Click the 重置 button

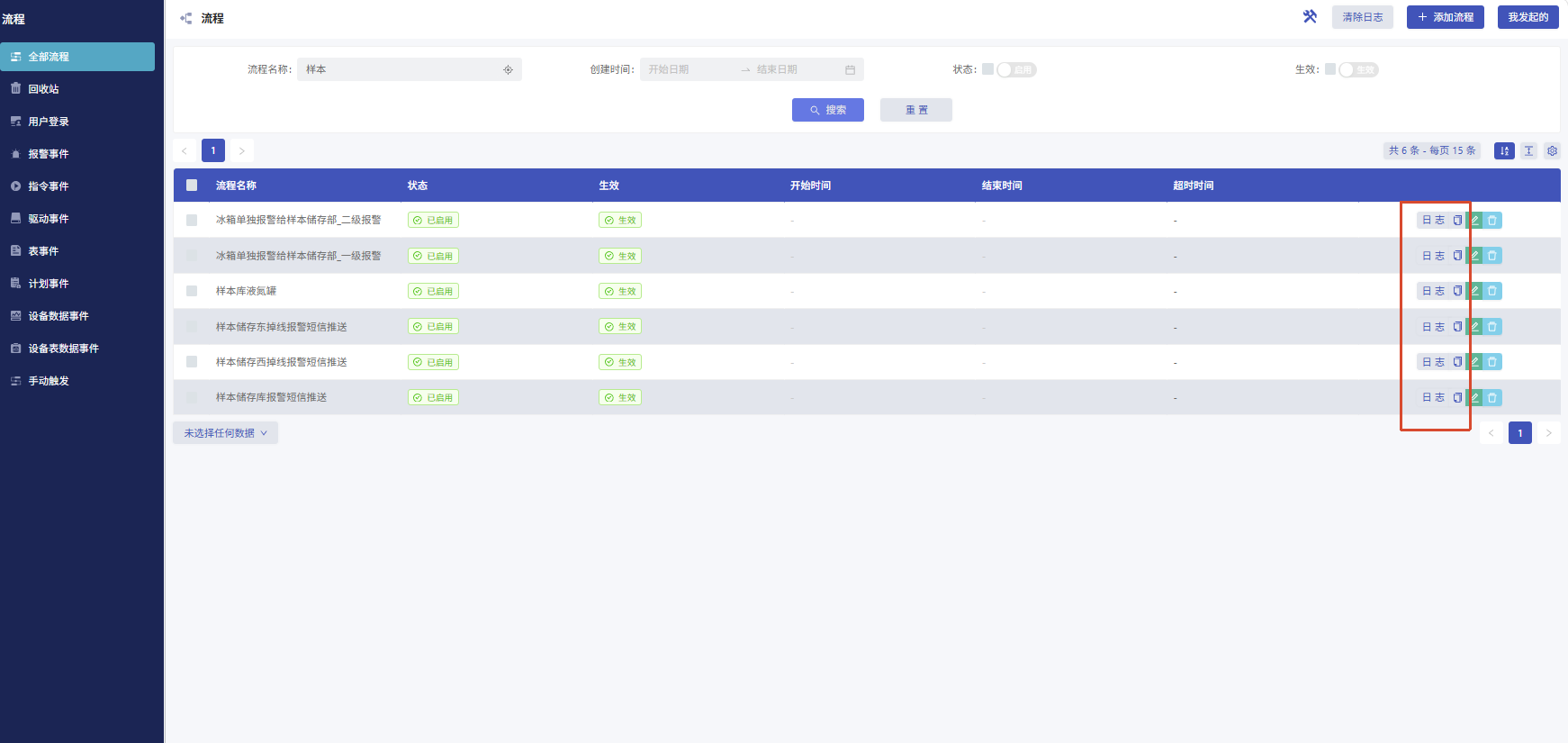point(916,110)
